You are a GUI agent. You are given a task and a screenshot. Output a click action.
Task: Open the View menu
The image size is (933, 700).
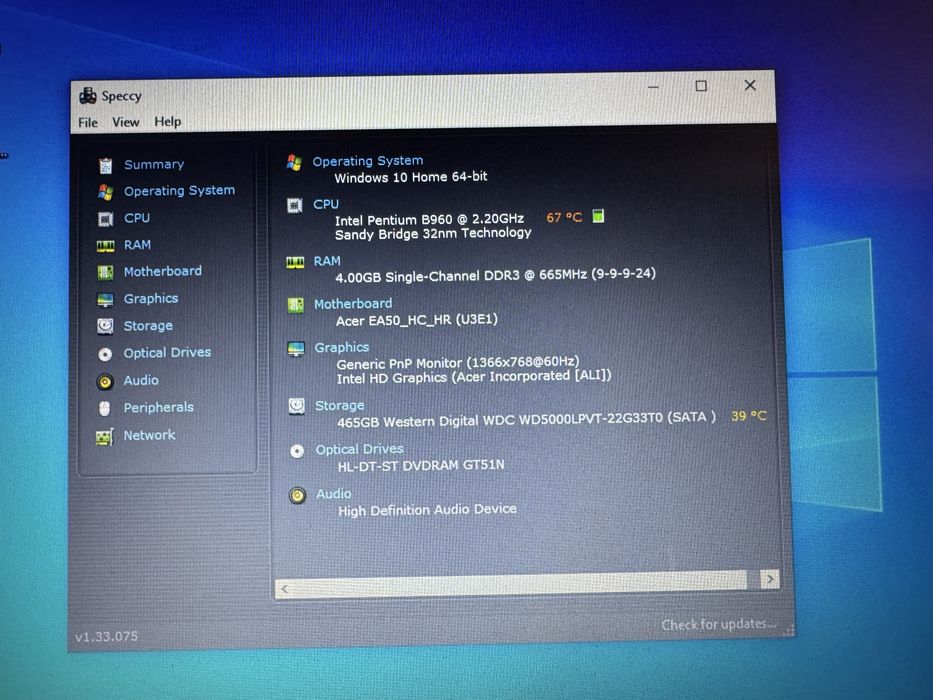click(x=126, y=122)
